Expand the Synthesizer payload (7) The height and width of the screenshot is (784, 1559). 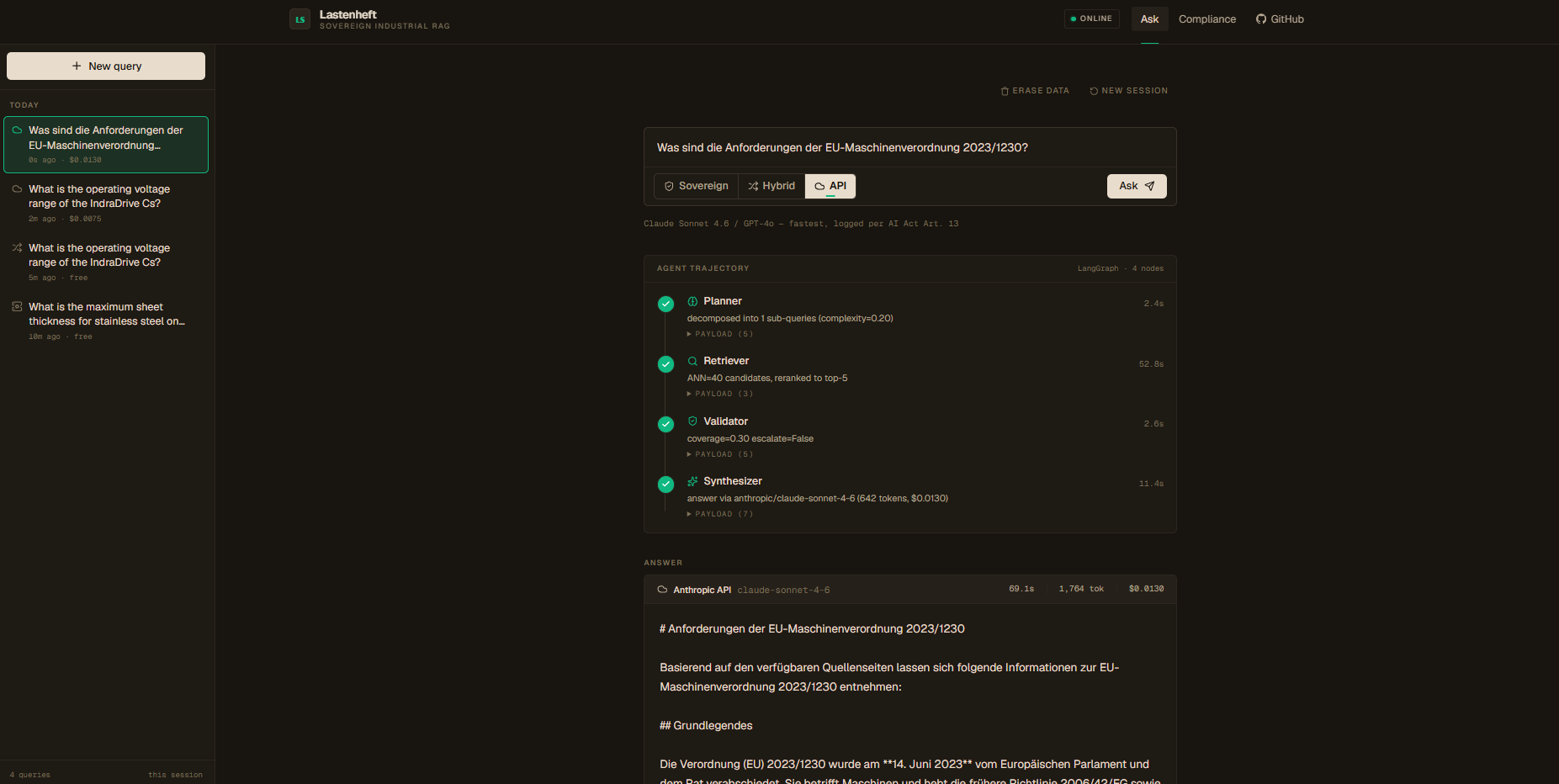point(720,514)
